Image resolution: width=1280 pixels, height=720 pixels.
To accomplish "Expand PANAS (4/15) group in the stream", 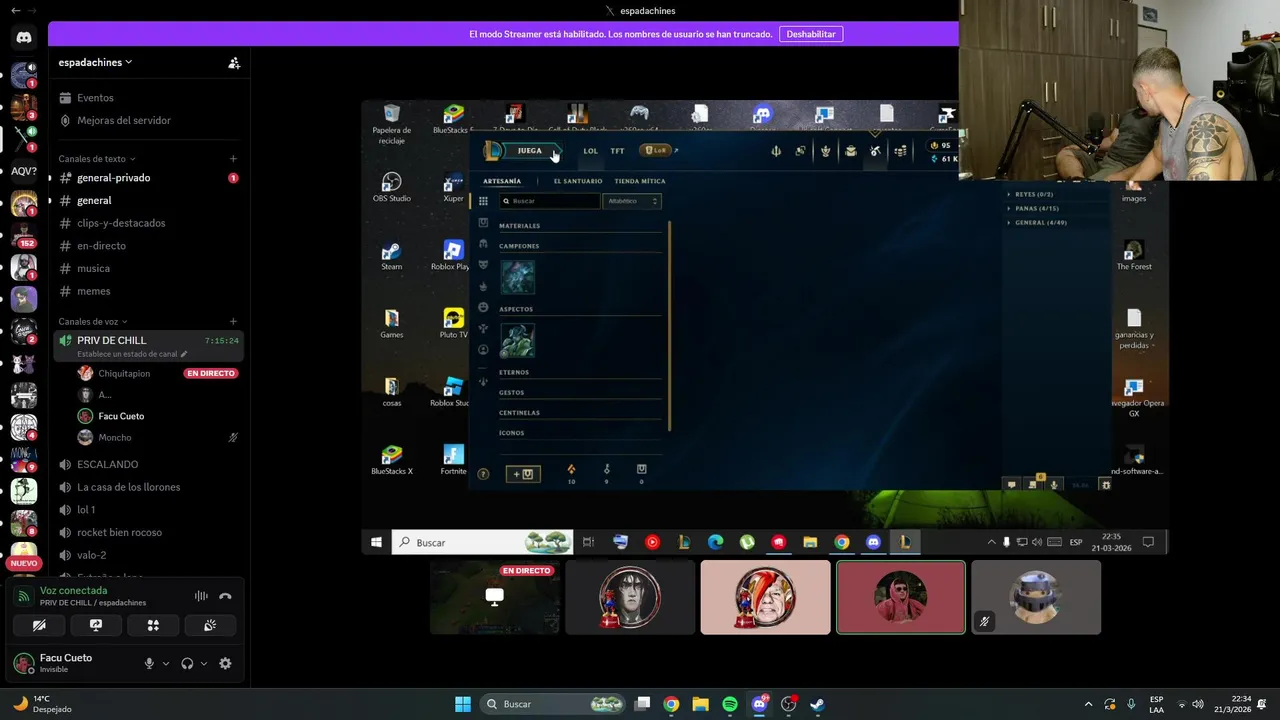I will (1033, 208).
